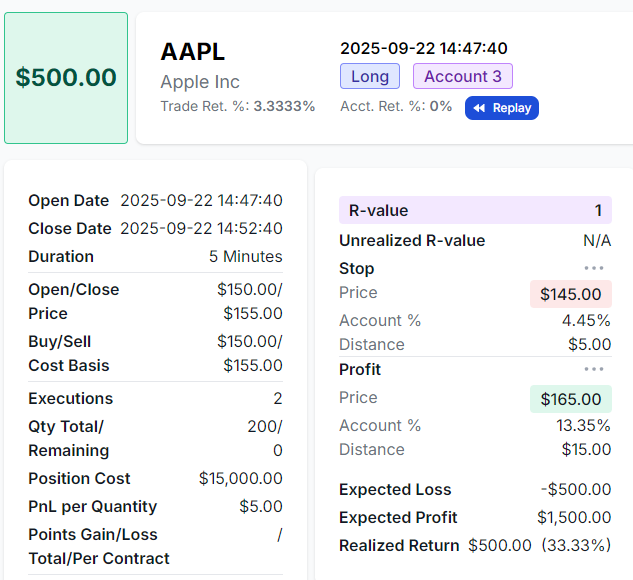
Task: Open the Stop options ellipsis menu
Action: (594, 268)
